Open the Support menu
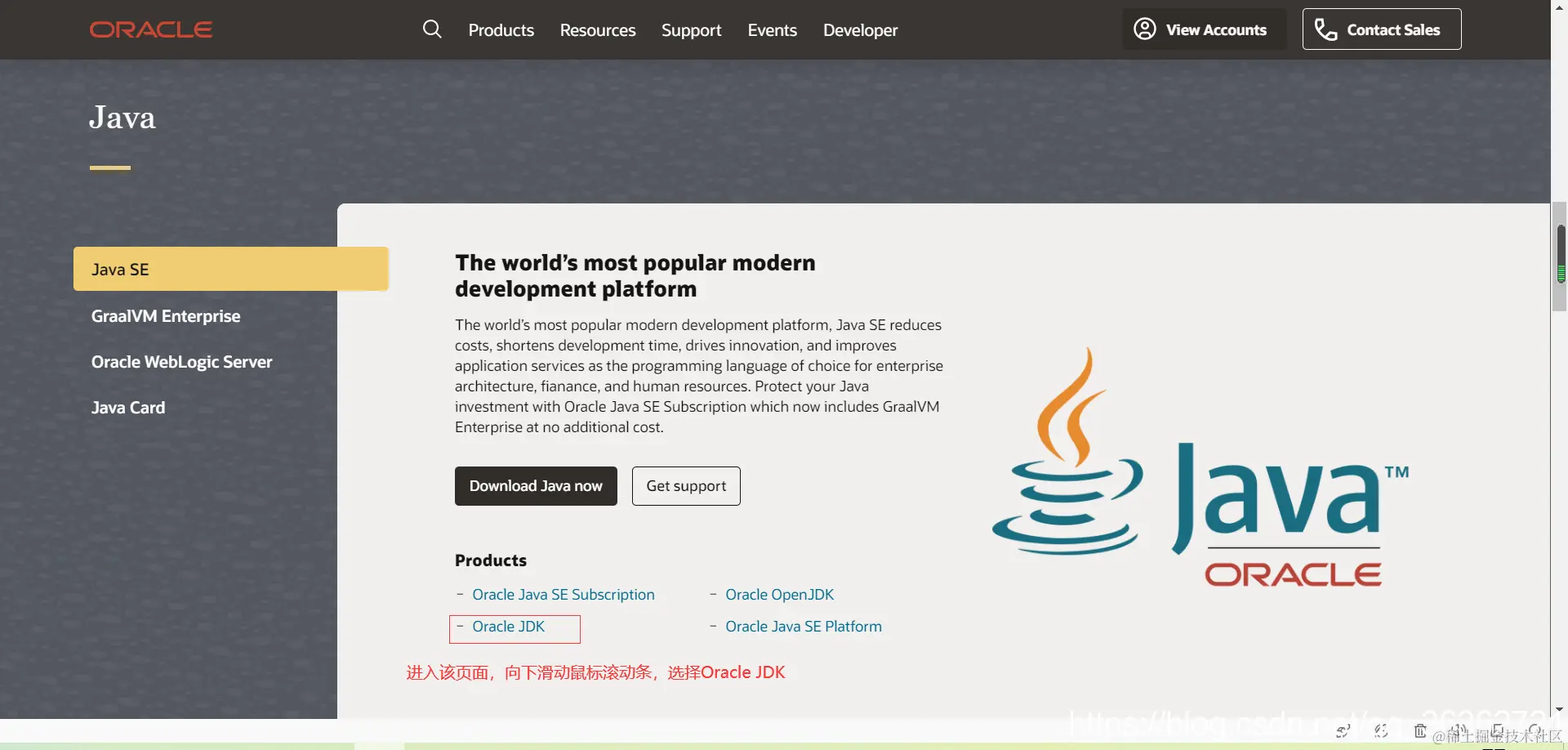The image size is (1568, 750). click(x=691, y=30)
